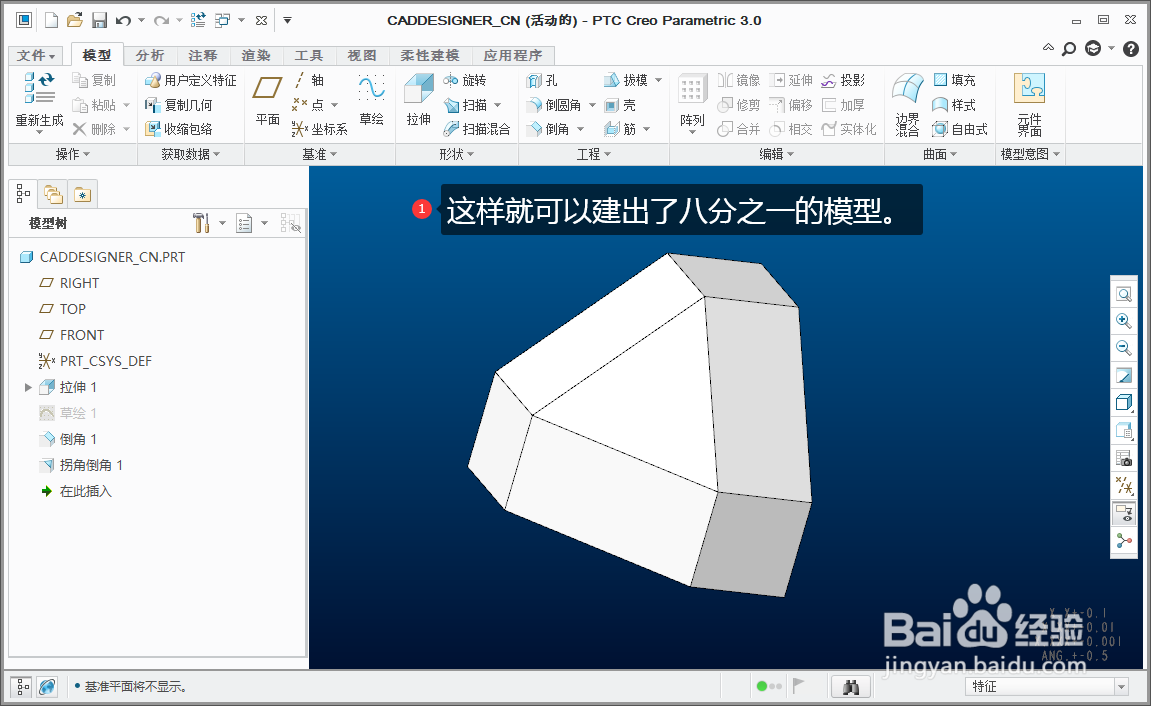The image size is (1151, 706).
Task: Open the 文件 menu
Action: pyautogui.click(x=36, y=55)
